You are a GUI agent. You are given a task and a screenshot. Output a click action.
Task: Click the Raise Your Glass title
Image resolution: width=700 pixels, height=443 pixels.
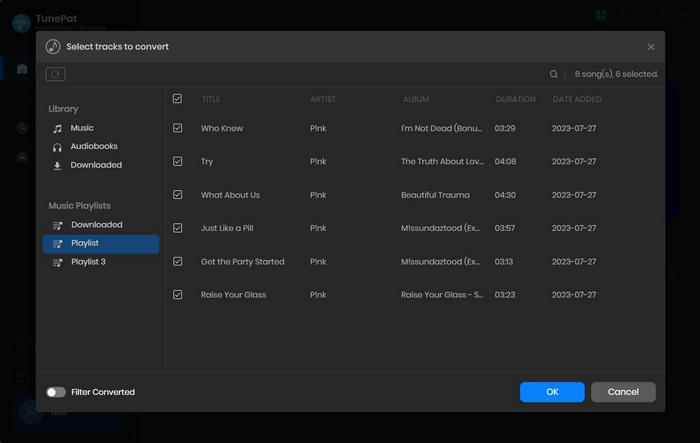click(233, 295)
